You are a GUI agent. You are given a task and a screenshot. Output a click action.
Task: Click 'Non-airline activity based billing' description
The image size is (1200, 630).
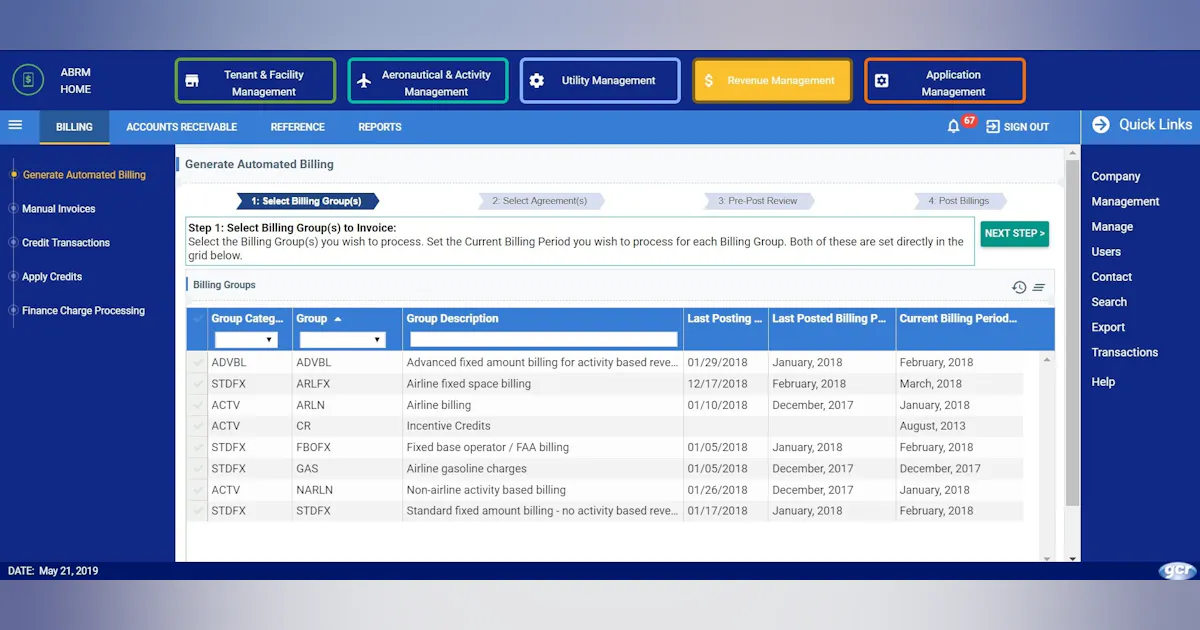[486, 490]
